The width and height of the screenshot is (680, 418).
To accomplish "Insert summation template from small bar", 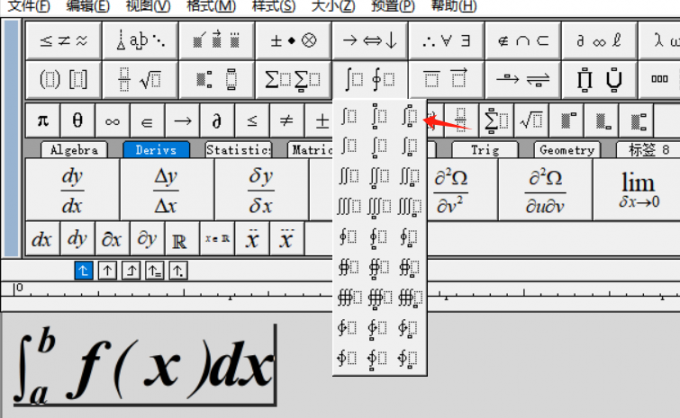I will pos(497,120).
